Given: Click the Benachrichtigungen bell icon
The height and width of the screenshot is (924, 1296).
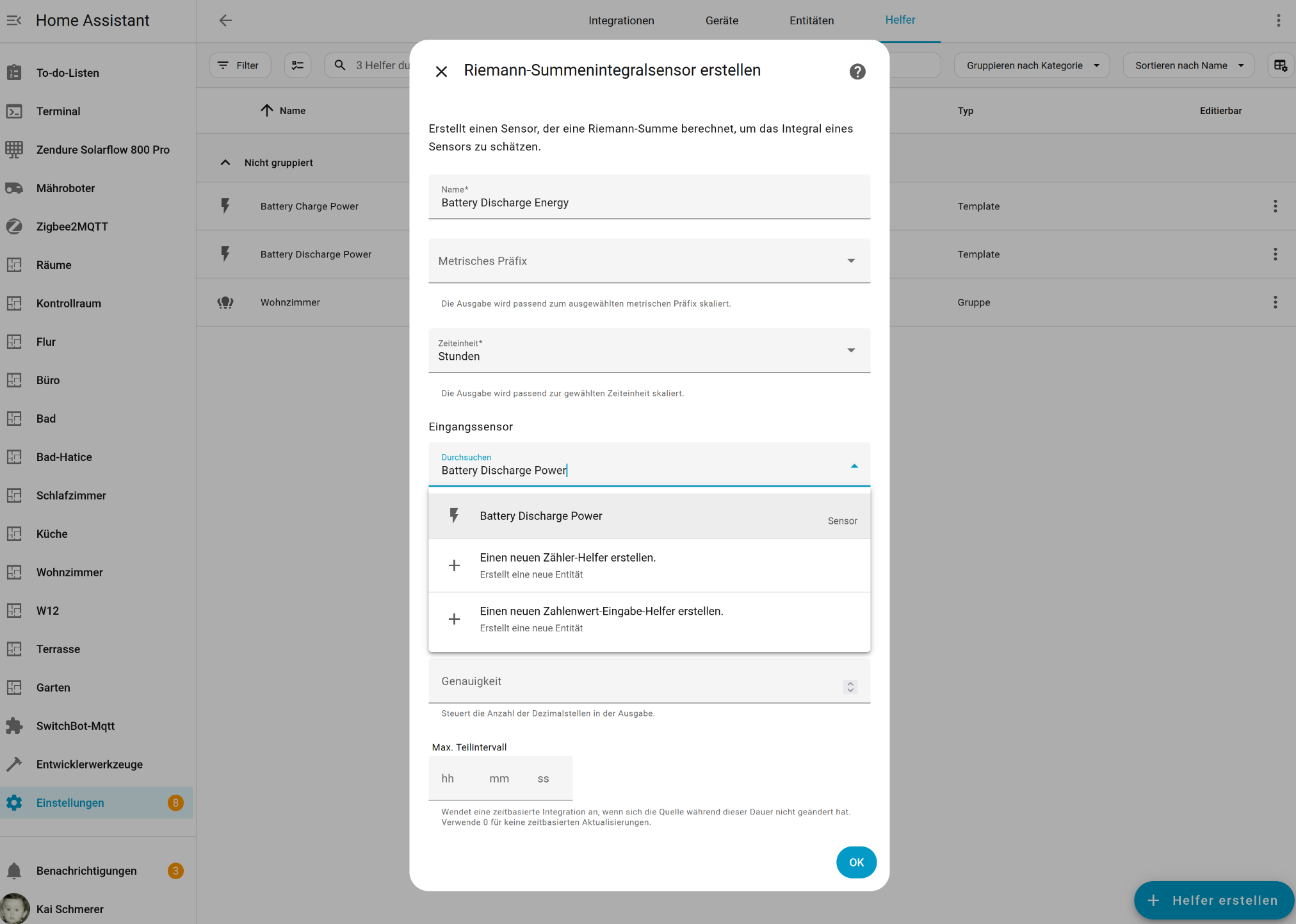Looking at the screenshot, I should click(14, 871).
